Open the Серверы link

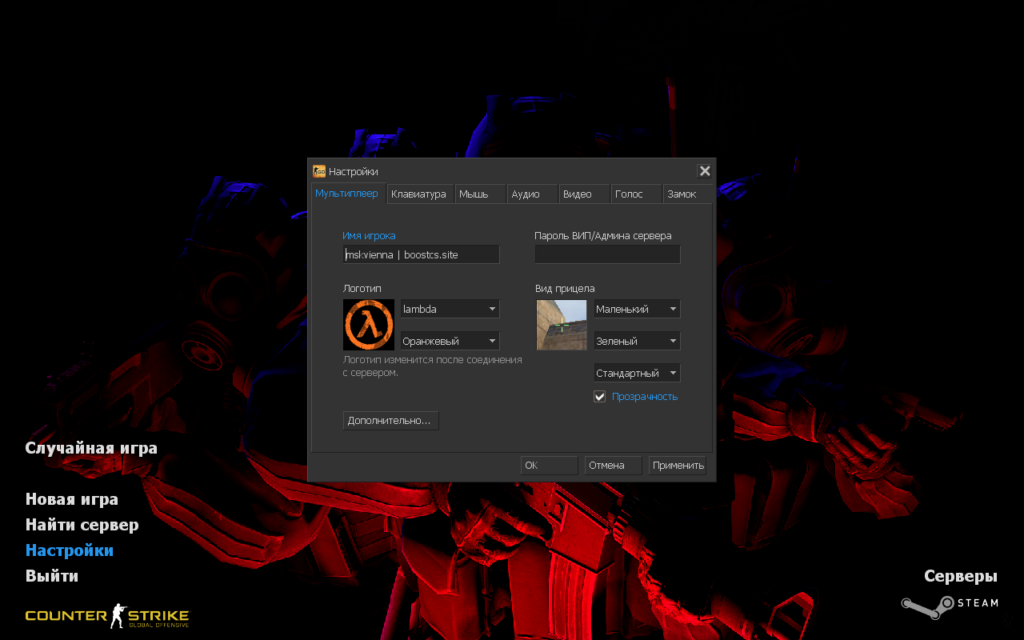click(x=961, y=576)
